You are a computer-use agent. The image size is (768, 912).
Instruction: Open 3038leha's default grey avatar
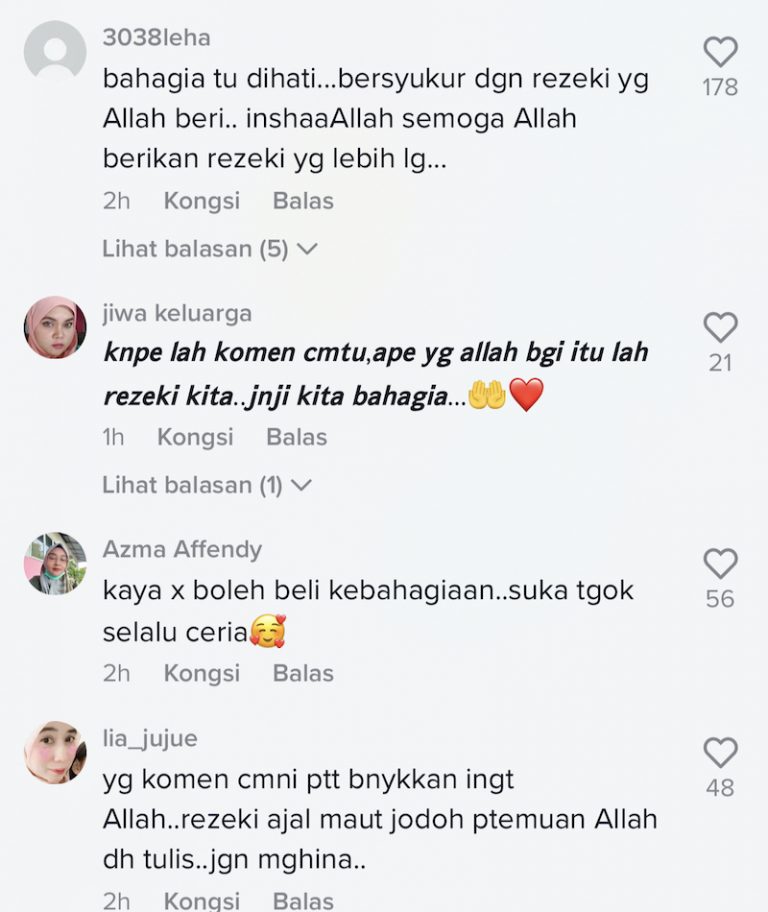coord(55,51)
